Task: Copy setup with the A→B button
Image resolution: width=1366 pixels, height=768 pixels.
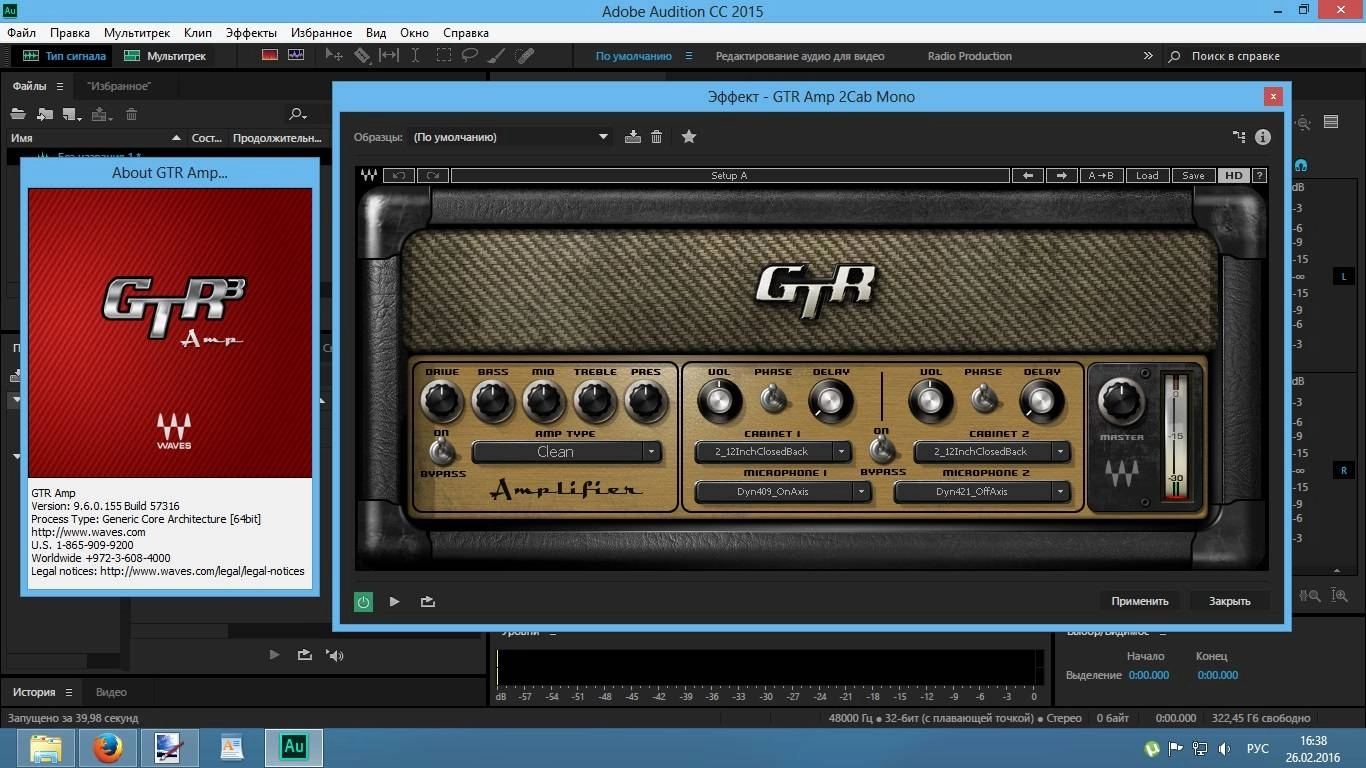Action: 1101,175
